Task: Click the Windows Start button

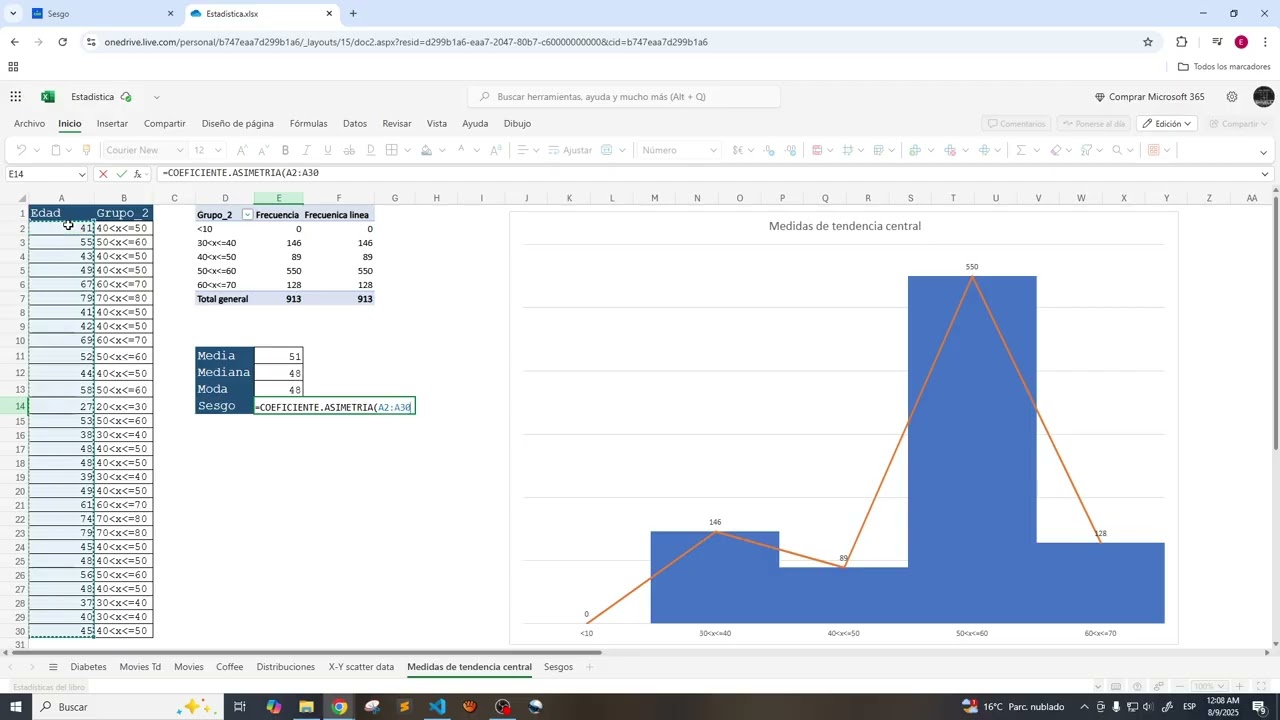Action: 16,707
